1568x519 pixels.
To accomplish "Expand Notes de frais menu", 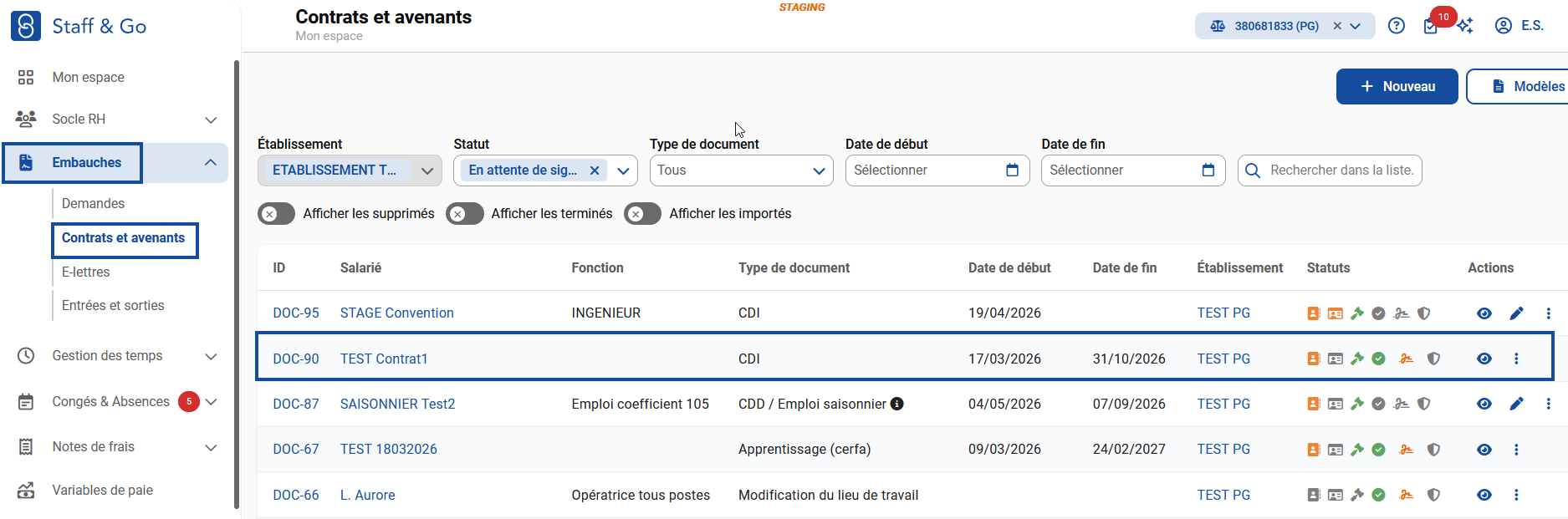I will (x=211, y=447).
